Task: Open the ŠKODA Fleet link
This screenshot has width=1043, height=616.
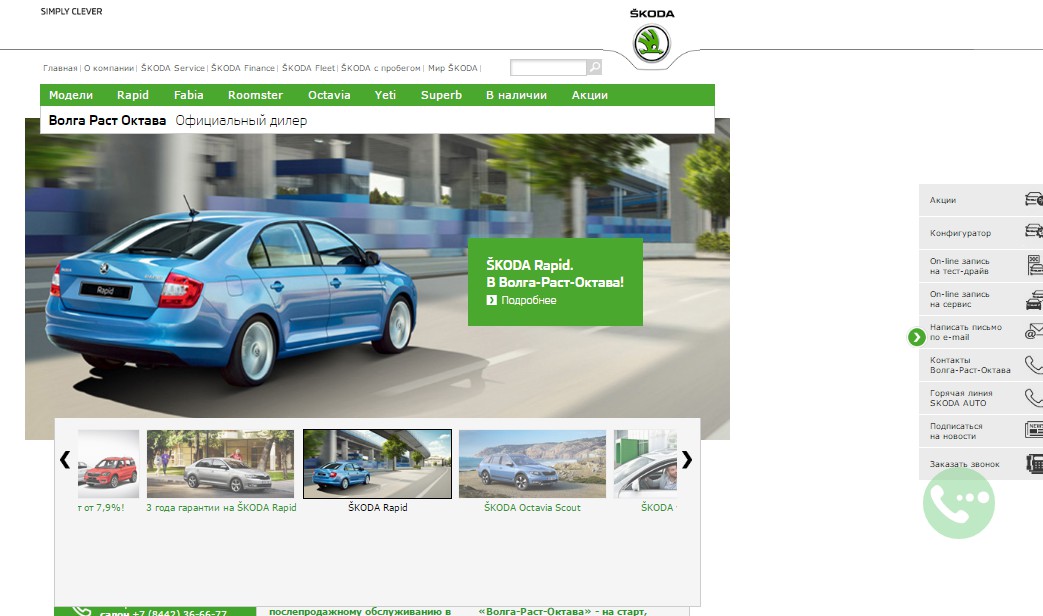Action: [308, 68]
